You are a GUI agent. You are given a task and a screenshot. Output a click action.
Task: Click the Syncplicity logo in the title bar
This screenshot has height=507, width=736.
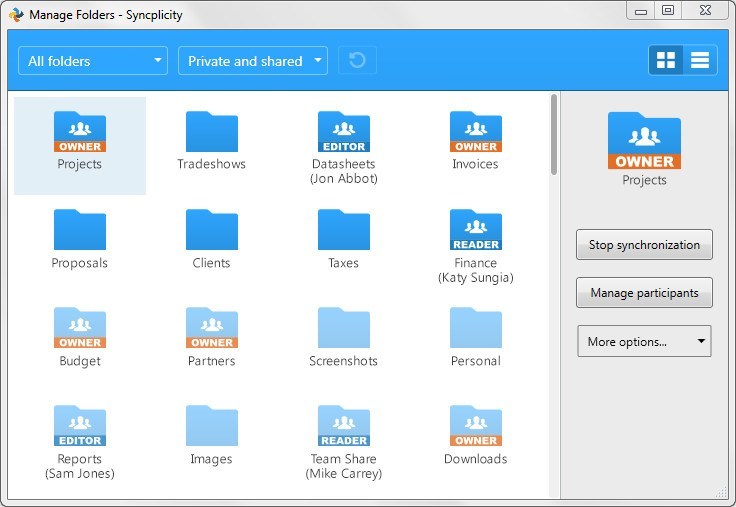point(16,15)
